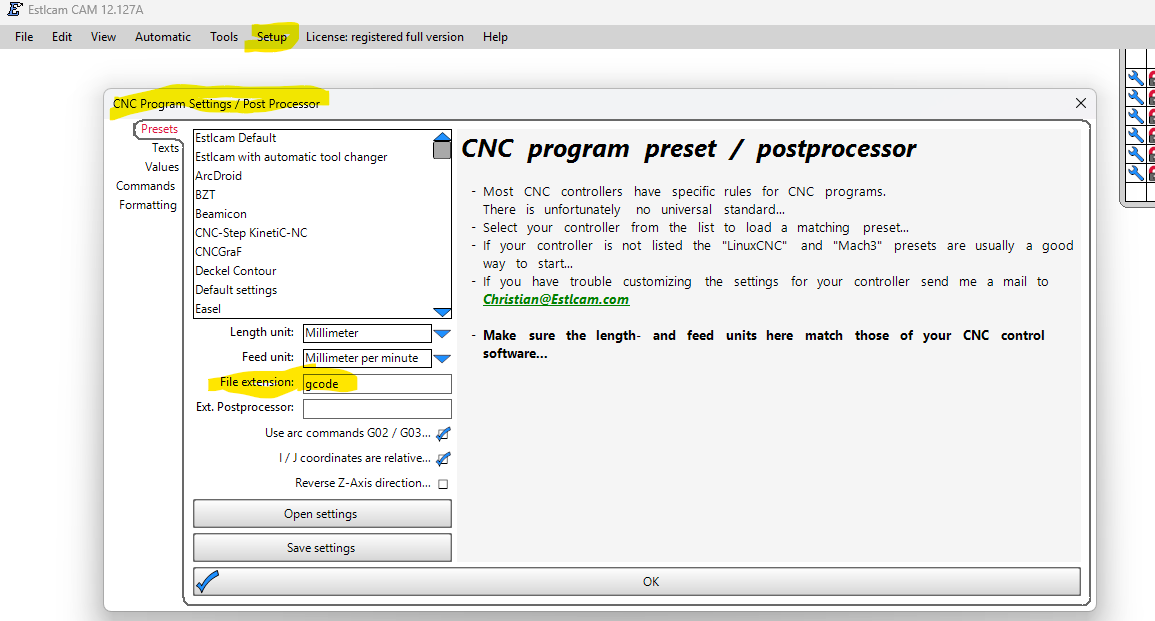
Task: Toggle I / J coordinates are relative checkbox
Action: pyautogui.click(x=443, y=459)
